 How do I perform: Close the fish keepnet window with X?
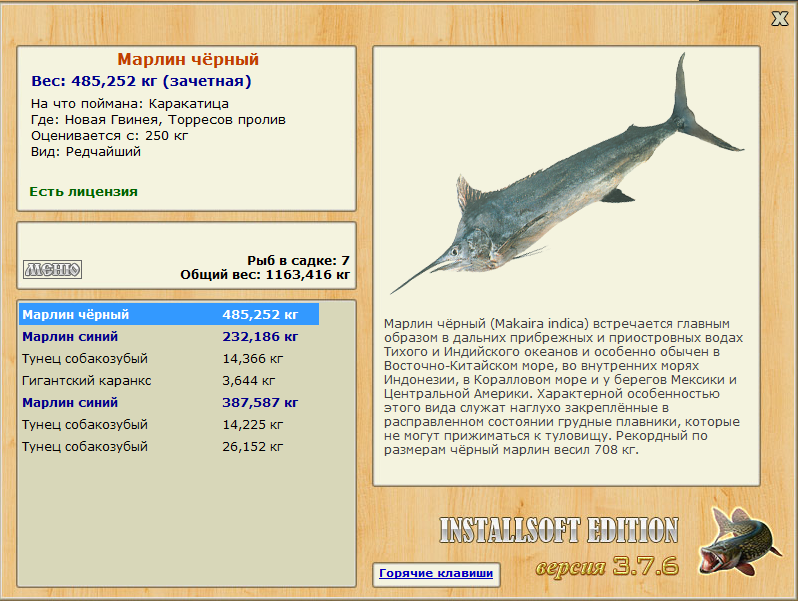(x=779, y=19)
